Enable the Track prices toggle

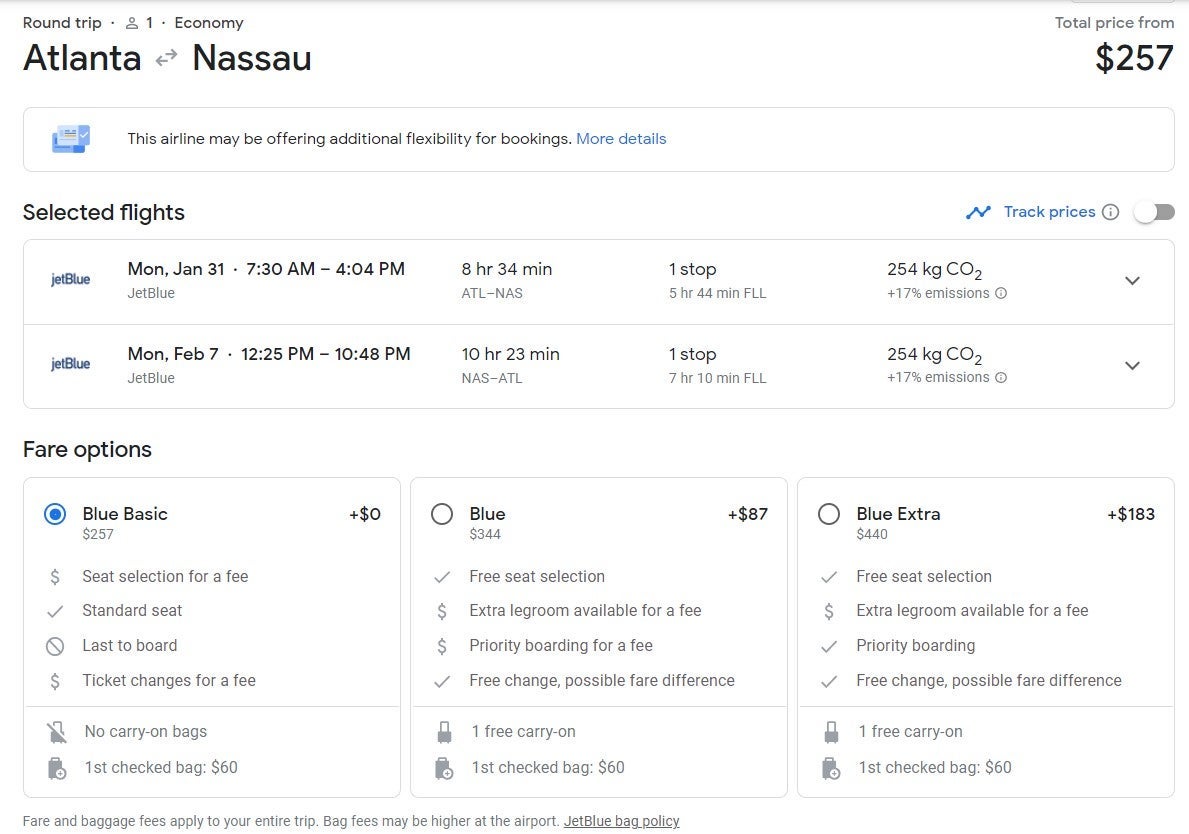click(x=1154, y=212)
